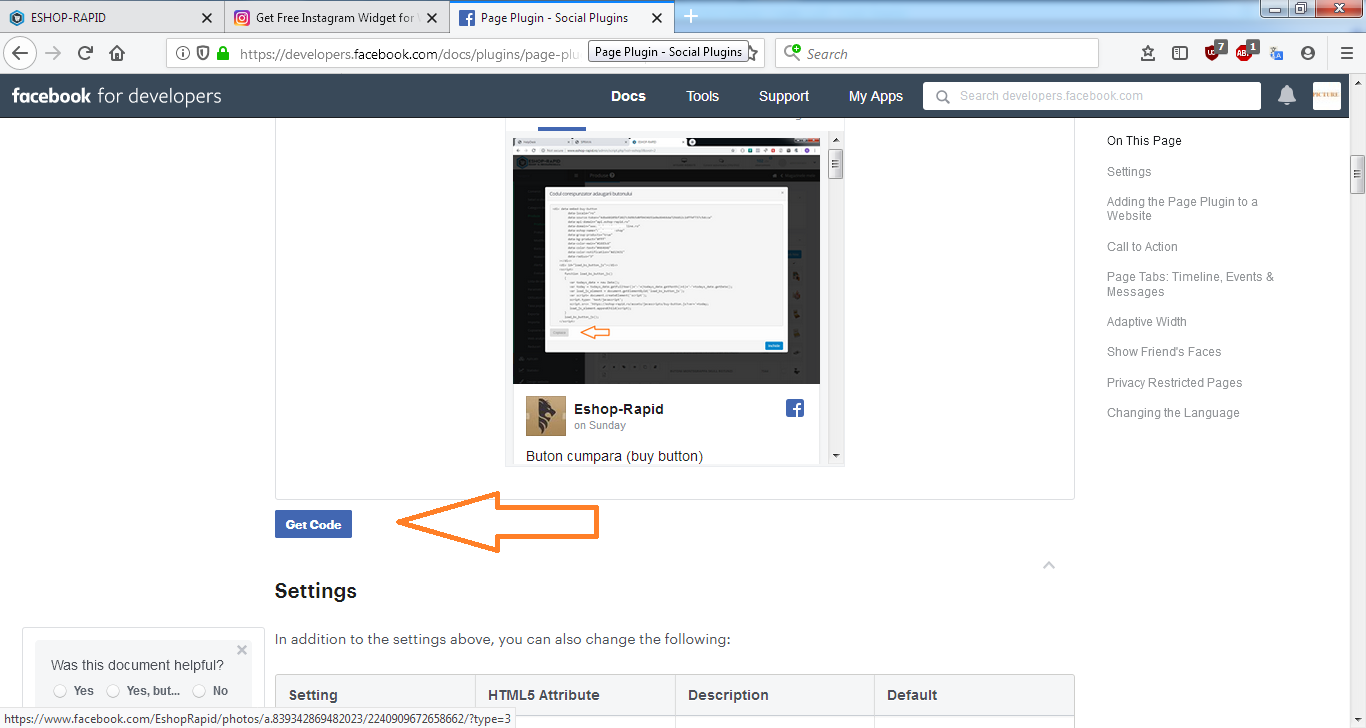Screen dimensions: 1366x728
Task: View secure connection padlock details
Action: 222,53
